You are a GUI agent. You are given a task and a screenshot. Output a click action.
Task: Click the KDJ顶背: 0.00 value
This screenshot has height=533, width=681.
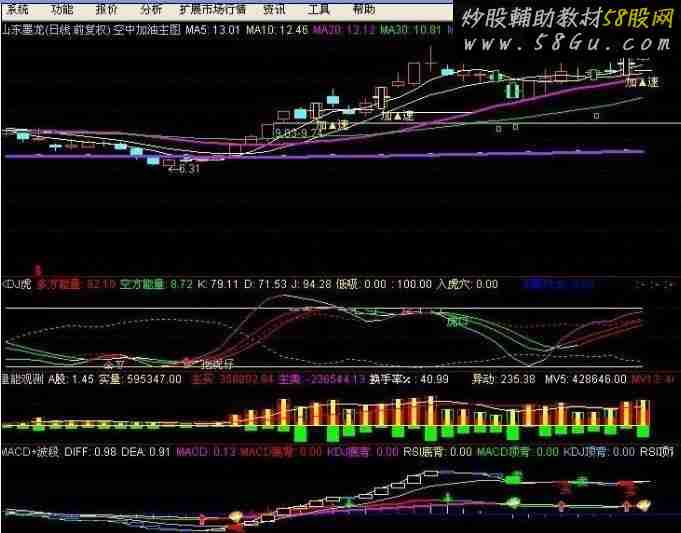coord(599,452)
